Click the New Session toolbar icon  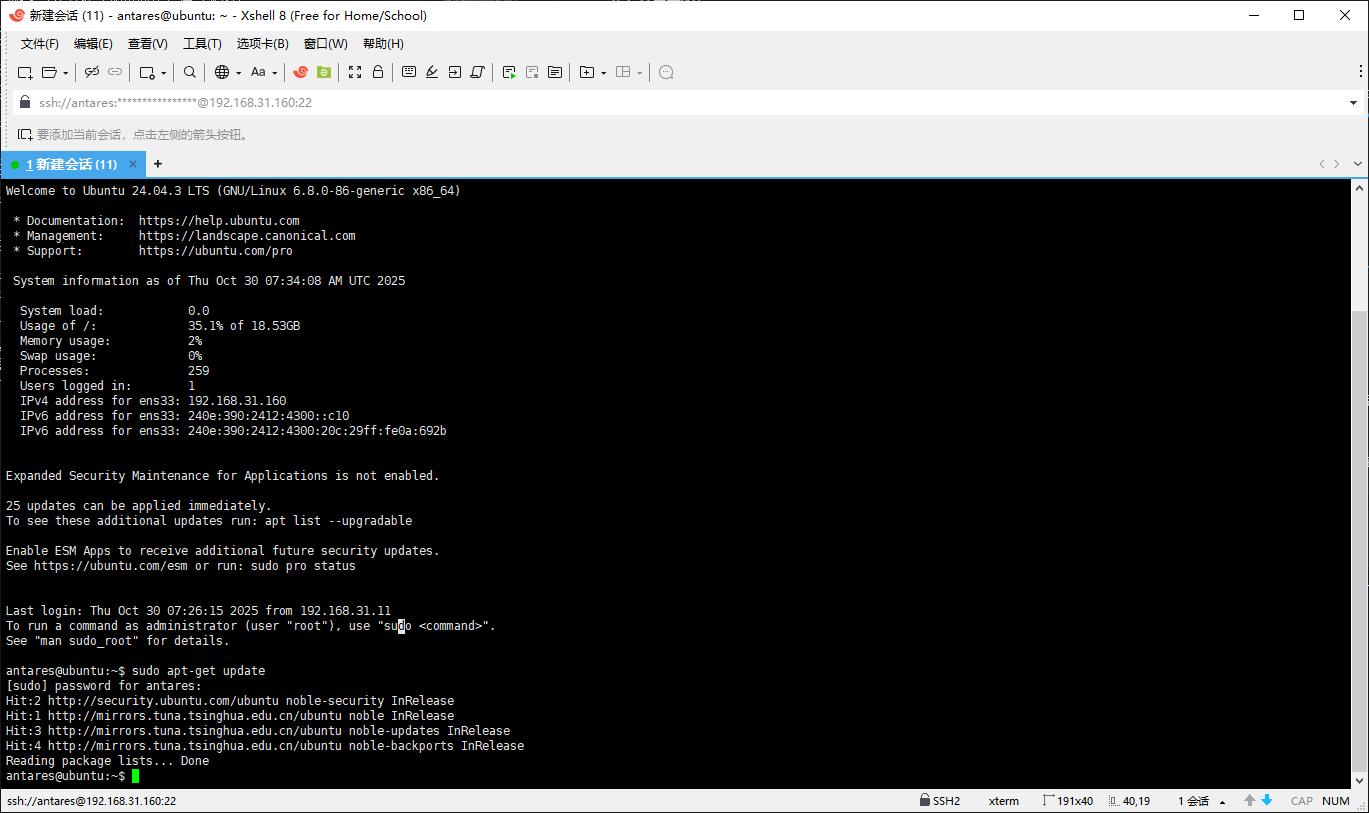point(25,72)
